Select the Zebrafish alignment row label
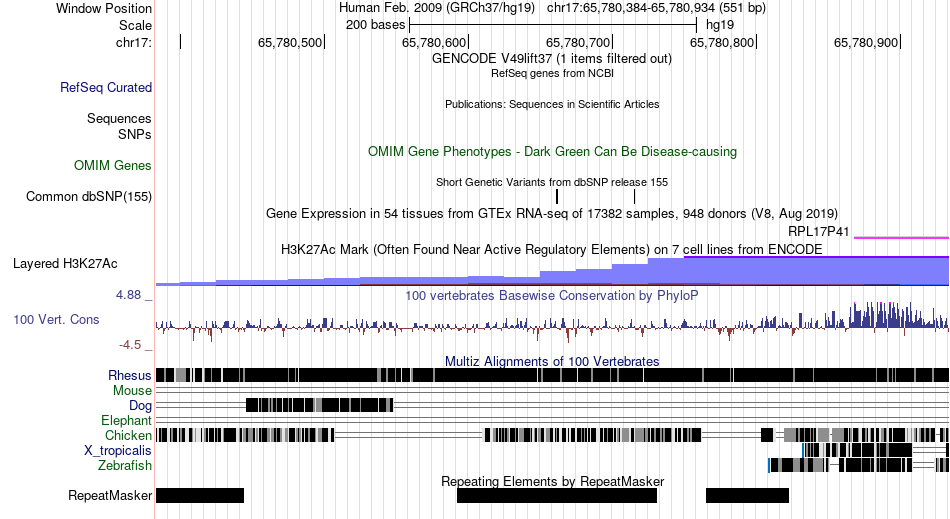Screen dimensions: 950x519 tap(125, 466)
